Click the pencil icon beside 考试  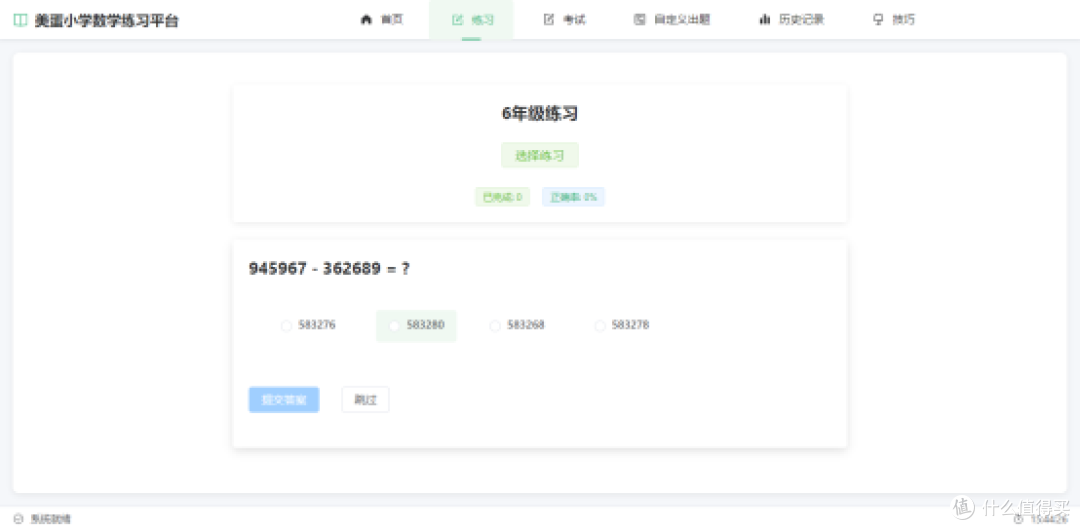549,19
